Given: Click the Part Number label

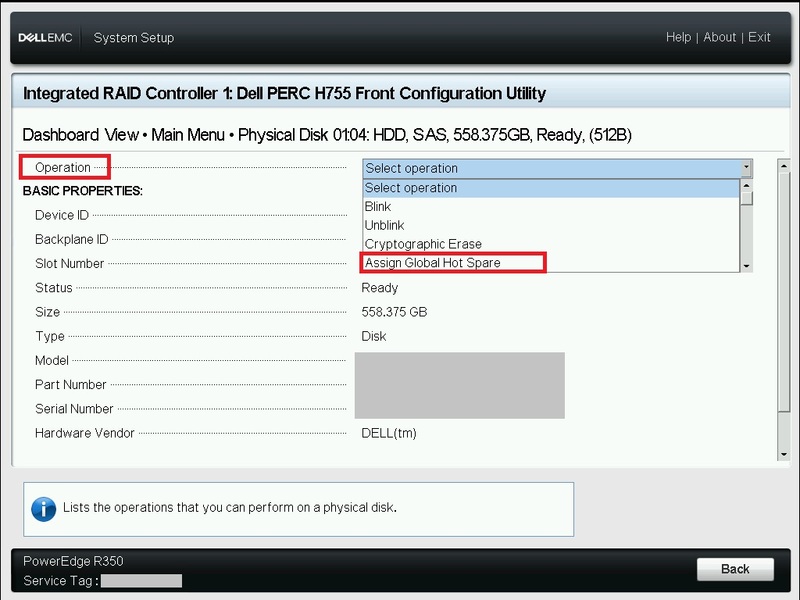Looking at the screenshot, I should (70, 385).
